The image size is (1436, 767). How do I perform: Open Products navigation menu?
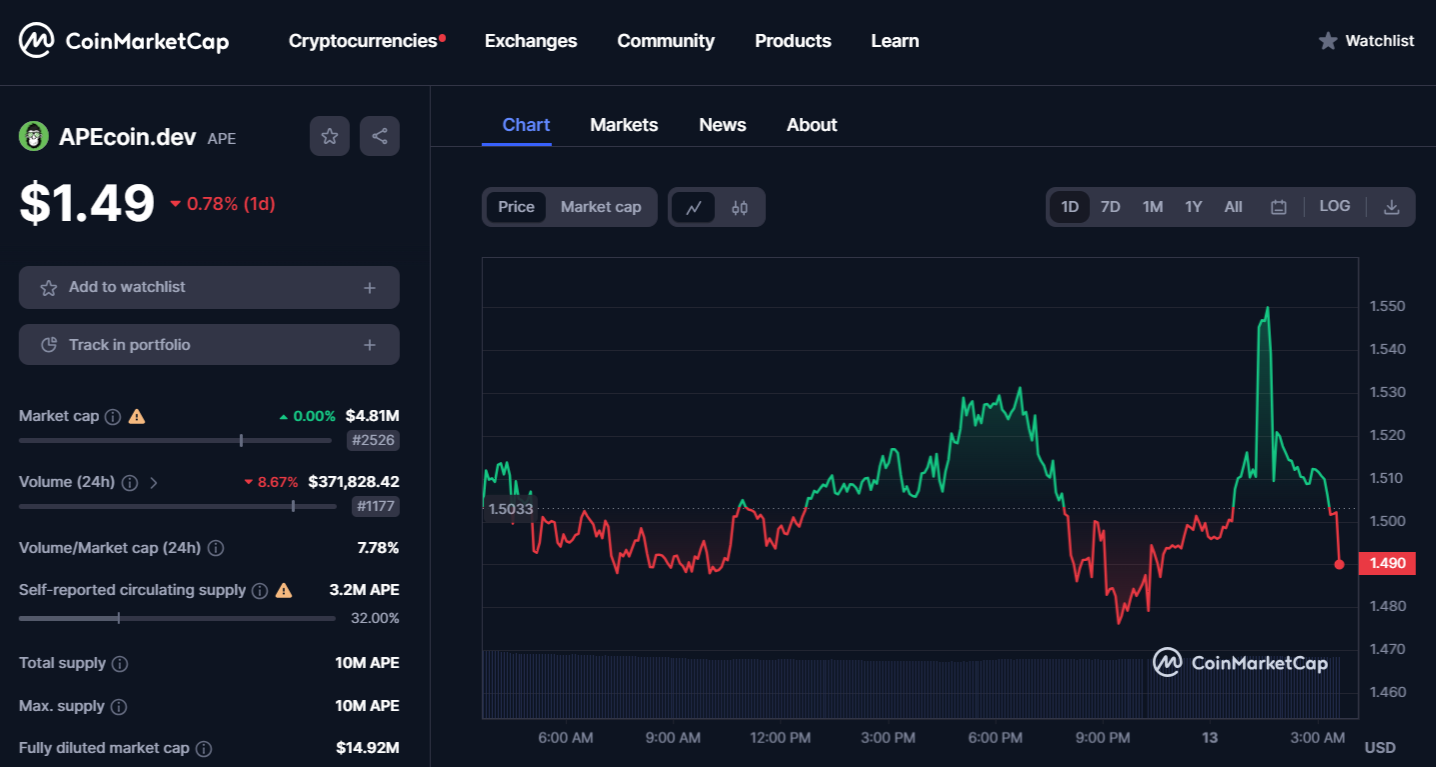coord(793,41)
